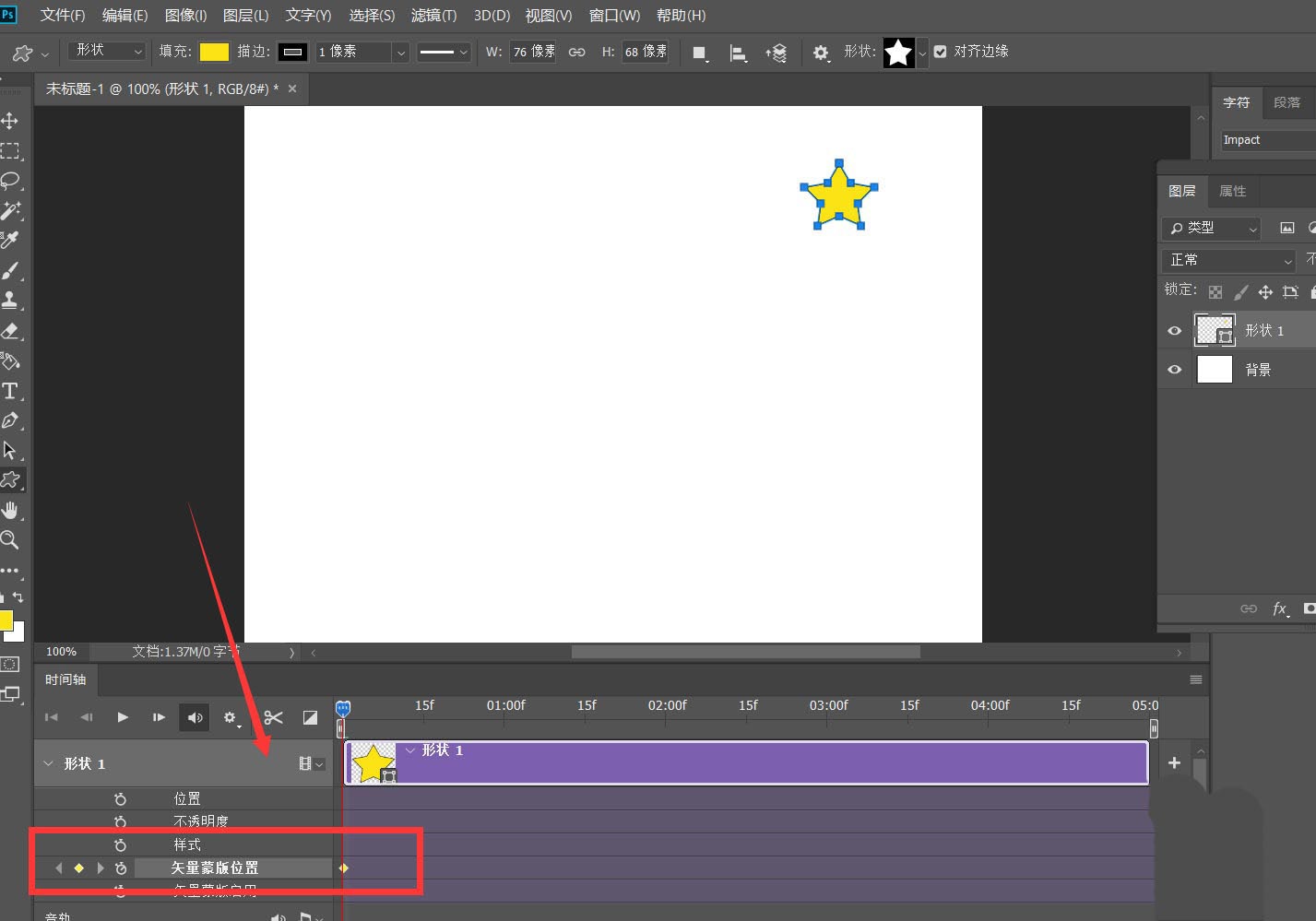Link shape width and height
Screen dimensions: 1316x921
576,52
